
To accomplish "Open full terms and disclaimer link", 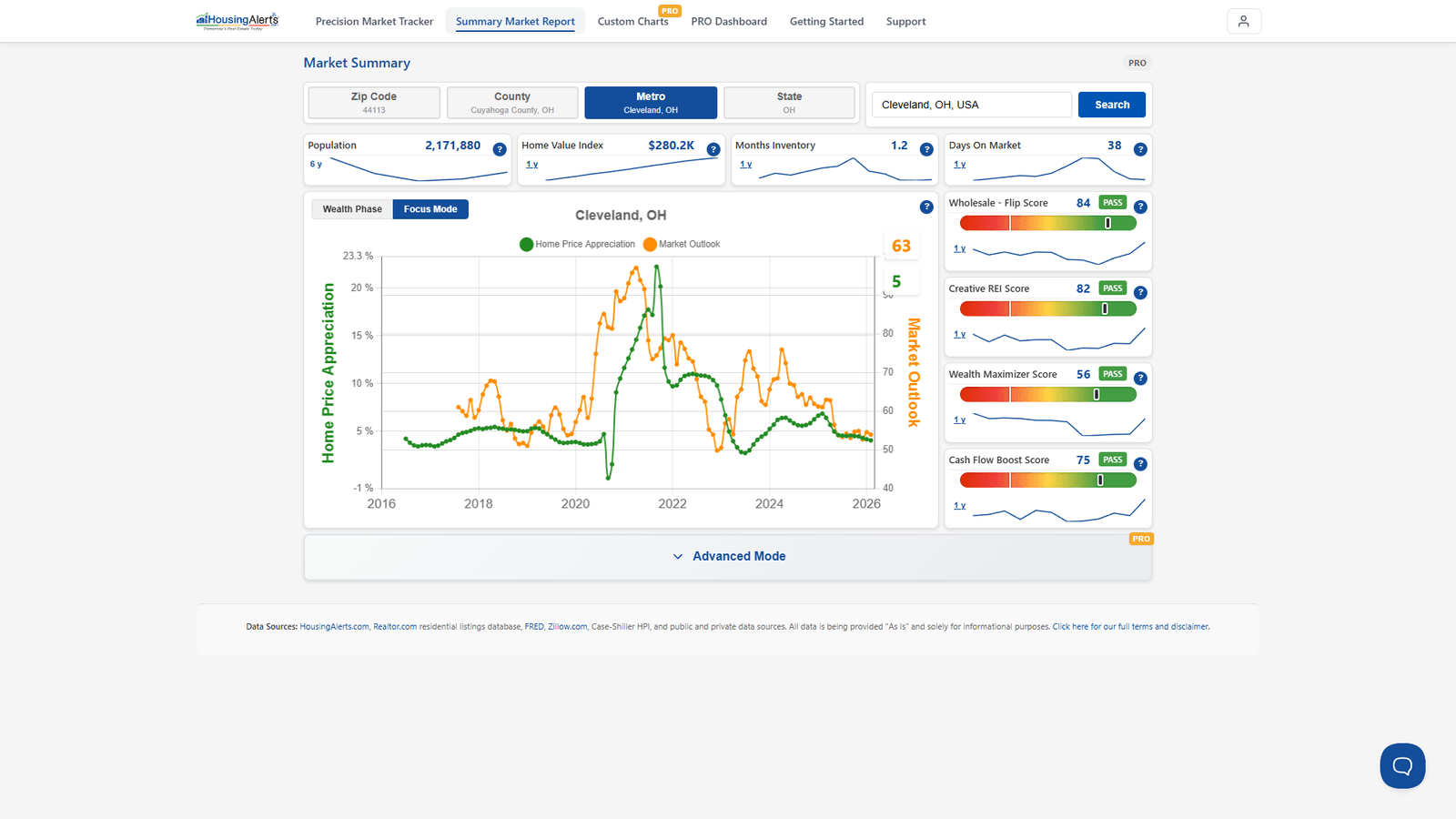I will [x=1131, y=627].
